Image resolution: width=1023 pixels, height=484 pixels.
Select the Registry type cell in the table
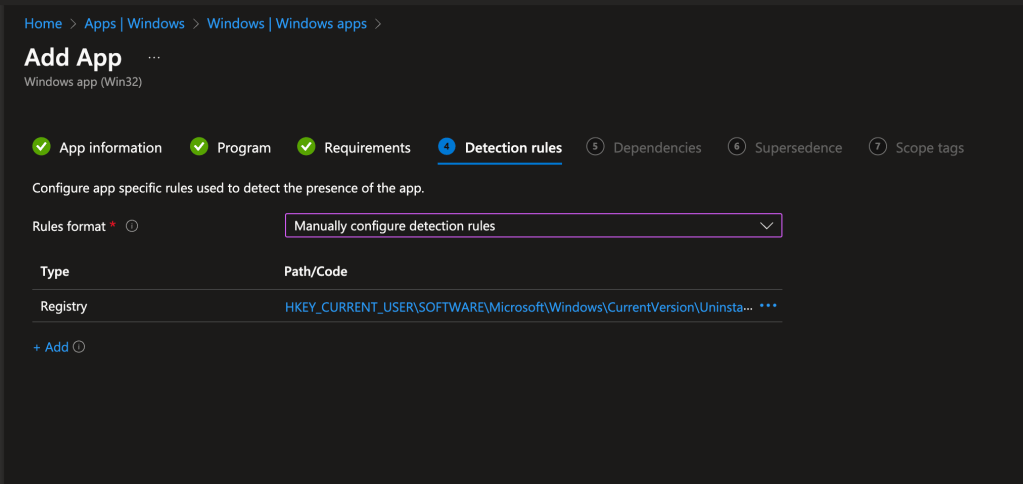point(63,306)
